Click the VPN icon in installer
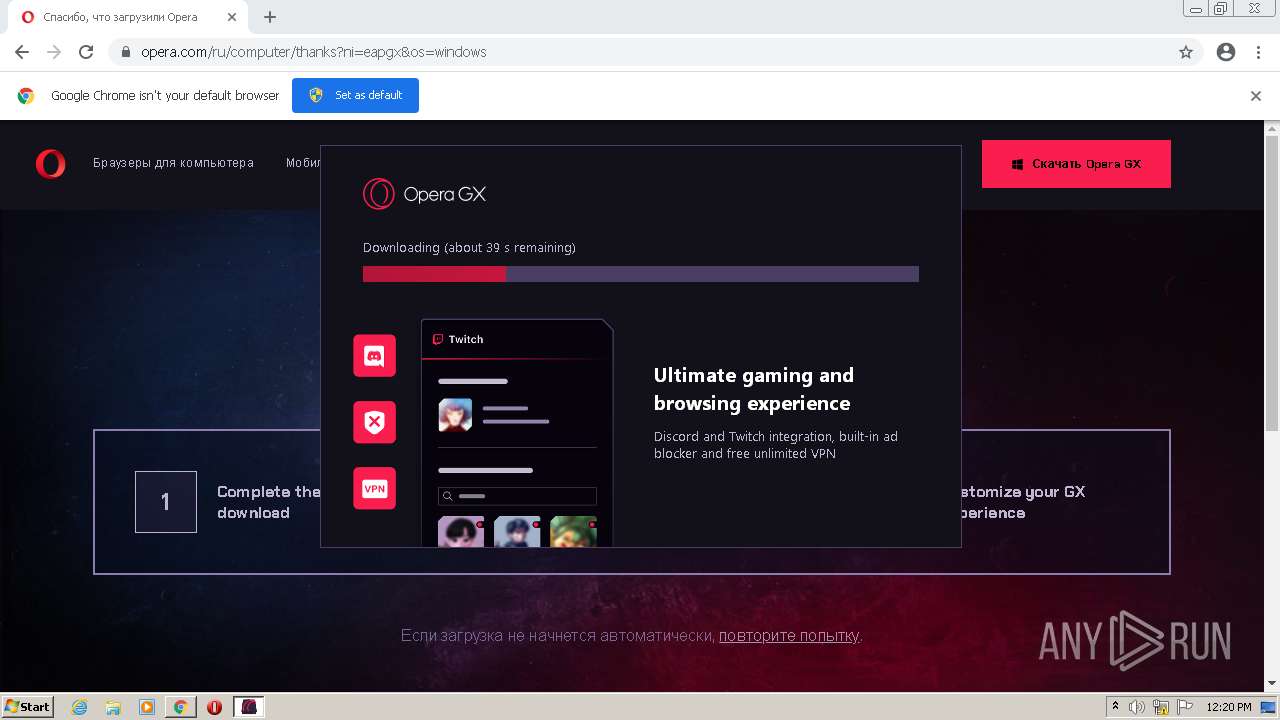Screen dimensions: 1280x720 [374, 488]
